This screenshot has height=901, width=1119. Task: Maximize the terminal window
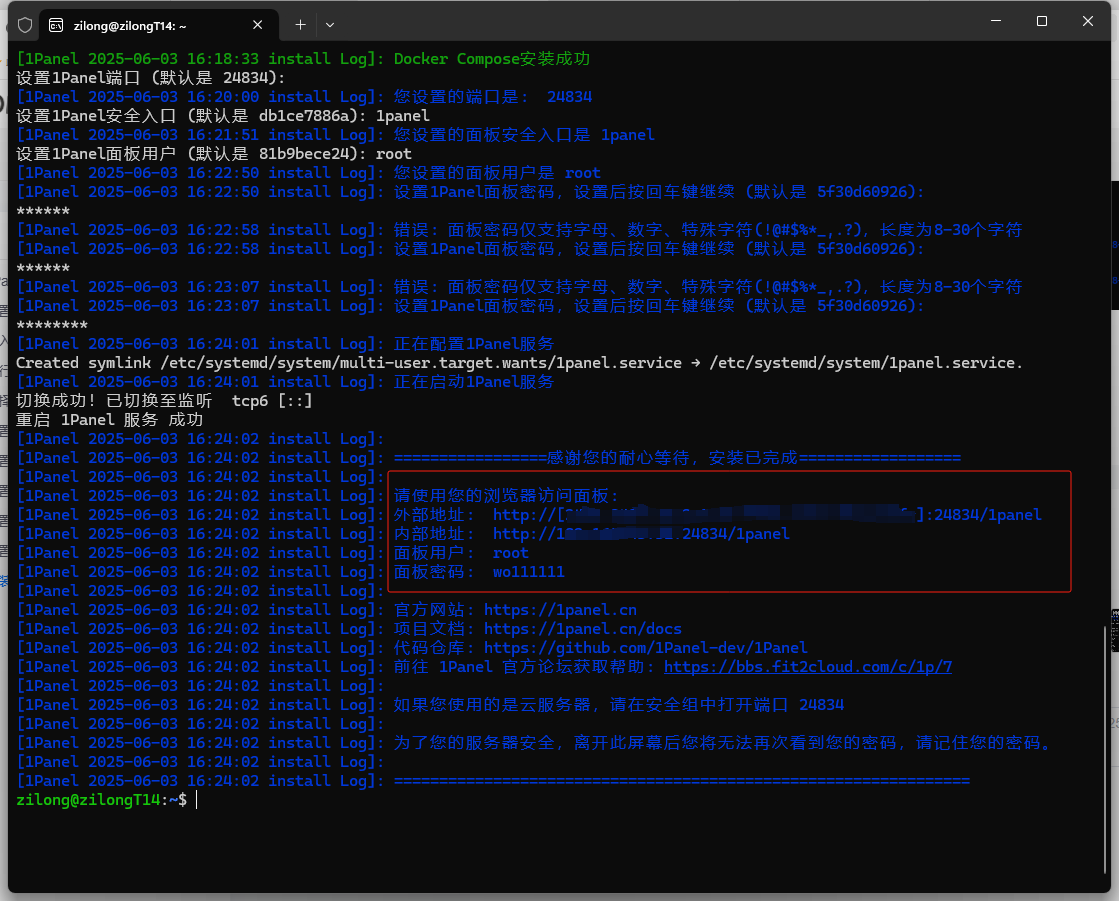[x=1041, y=21]
